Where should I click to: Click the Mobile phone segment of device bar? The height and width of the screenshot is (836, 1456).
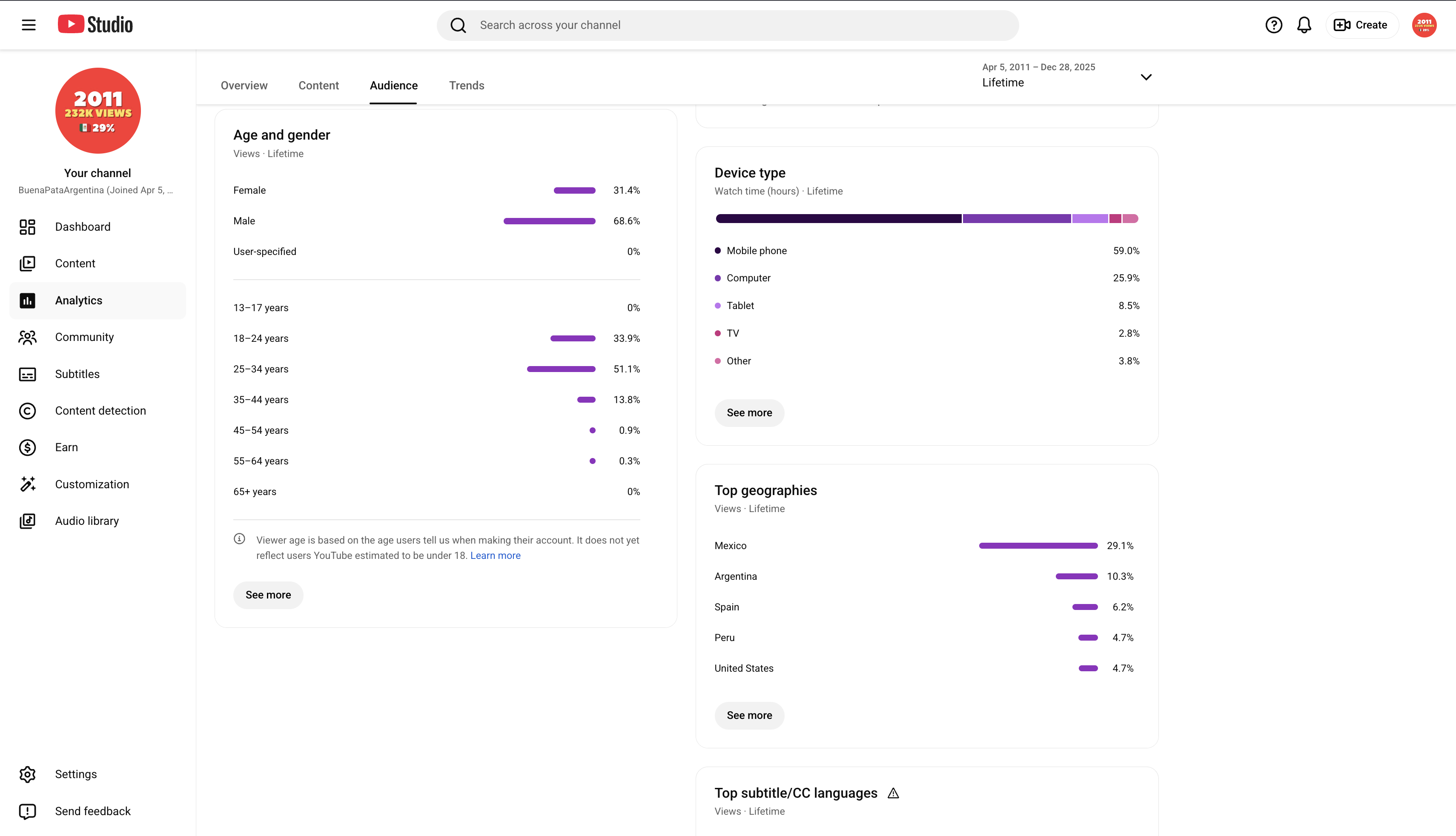click(x=838, y=219)
